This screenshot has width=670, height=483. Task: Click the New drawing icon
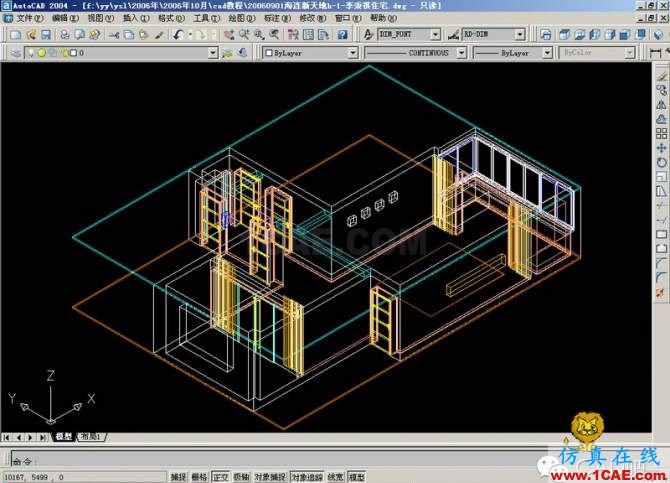[x=15, y=35]
